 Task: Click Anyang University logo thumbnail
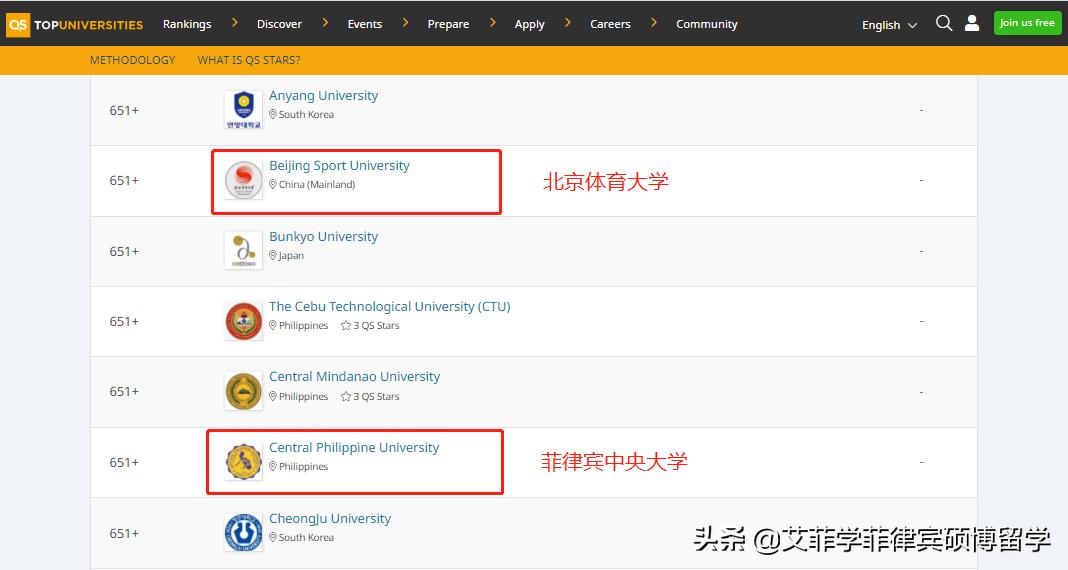[x=243, y=110]
